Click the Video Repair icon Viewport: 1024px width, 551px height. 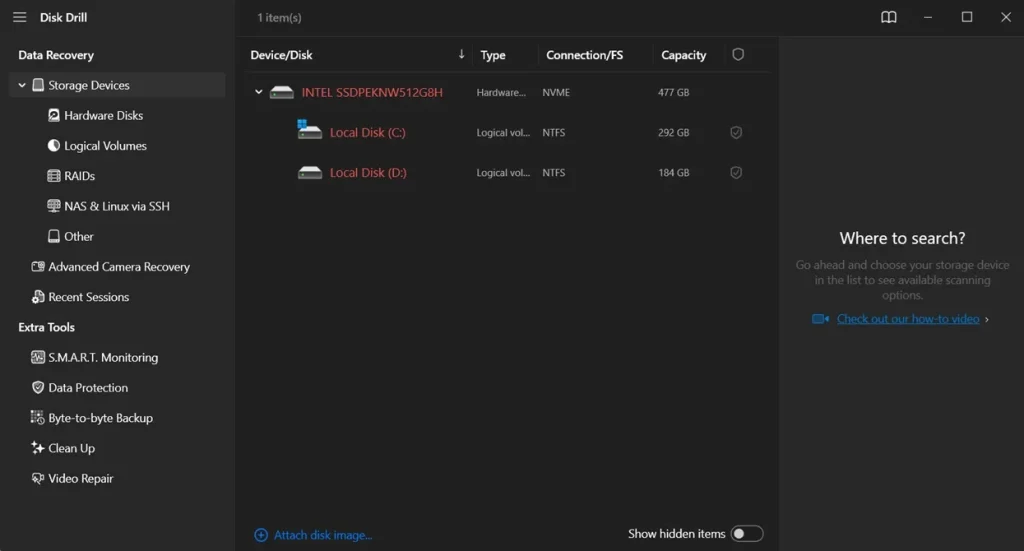click(x=38, y=479)
